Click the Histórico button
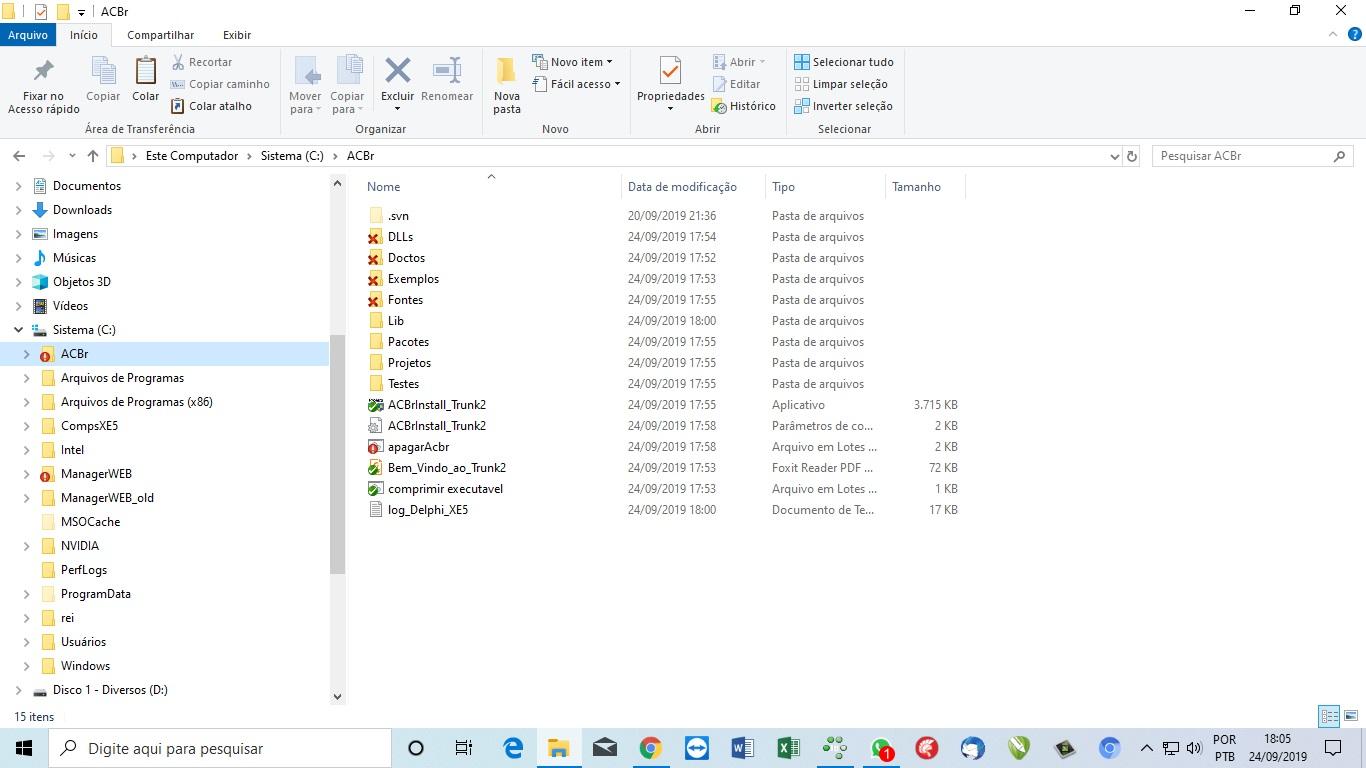Screen dimensions: 1366x768 point(744,106)
